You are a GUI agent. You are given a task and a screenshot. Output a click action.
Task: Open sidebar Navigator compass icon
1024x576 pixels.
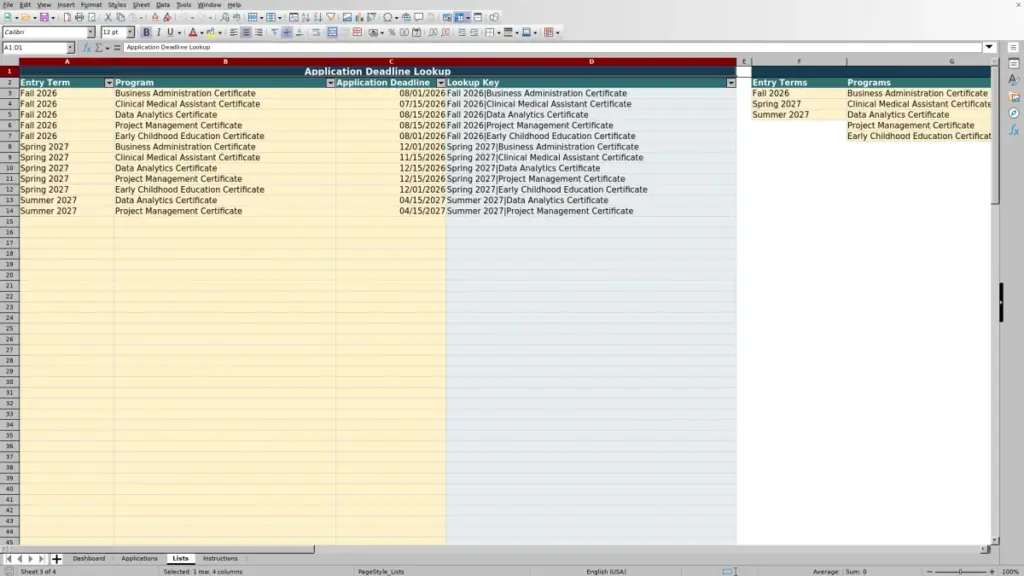pos(1014,113)
